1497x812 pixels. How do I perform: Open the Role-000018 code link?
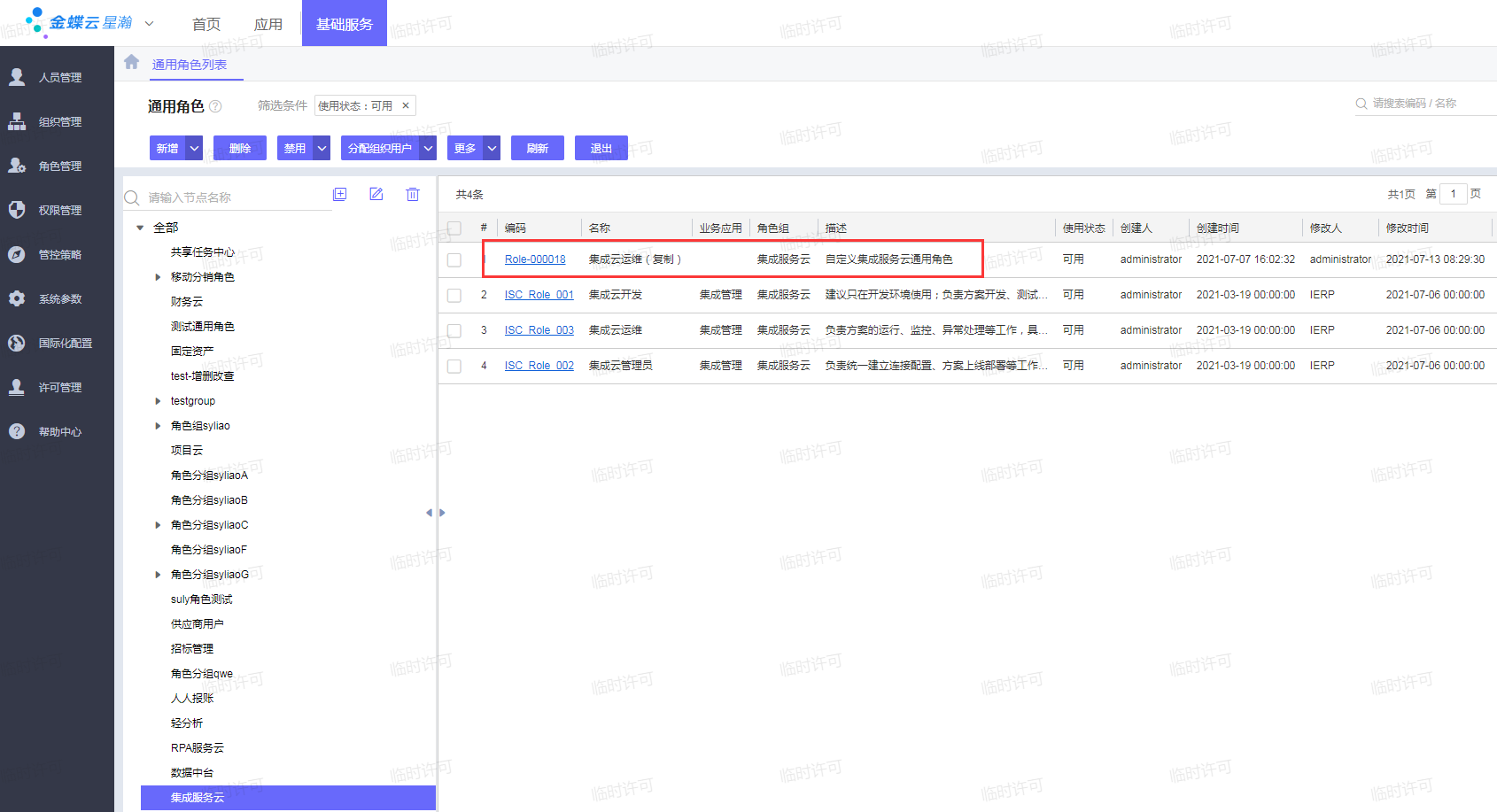[x=535, y=259]
